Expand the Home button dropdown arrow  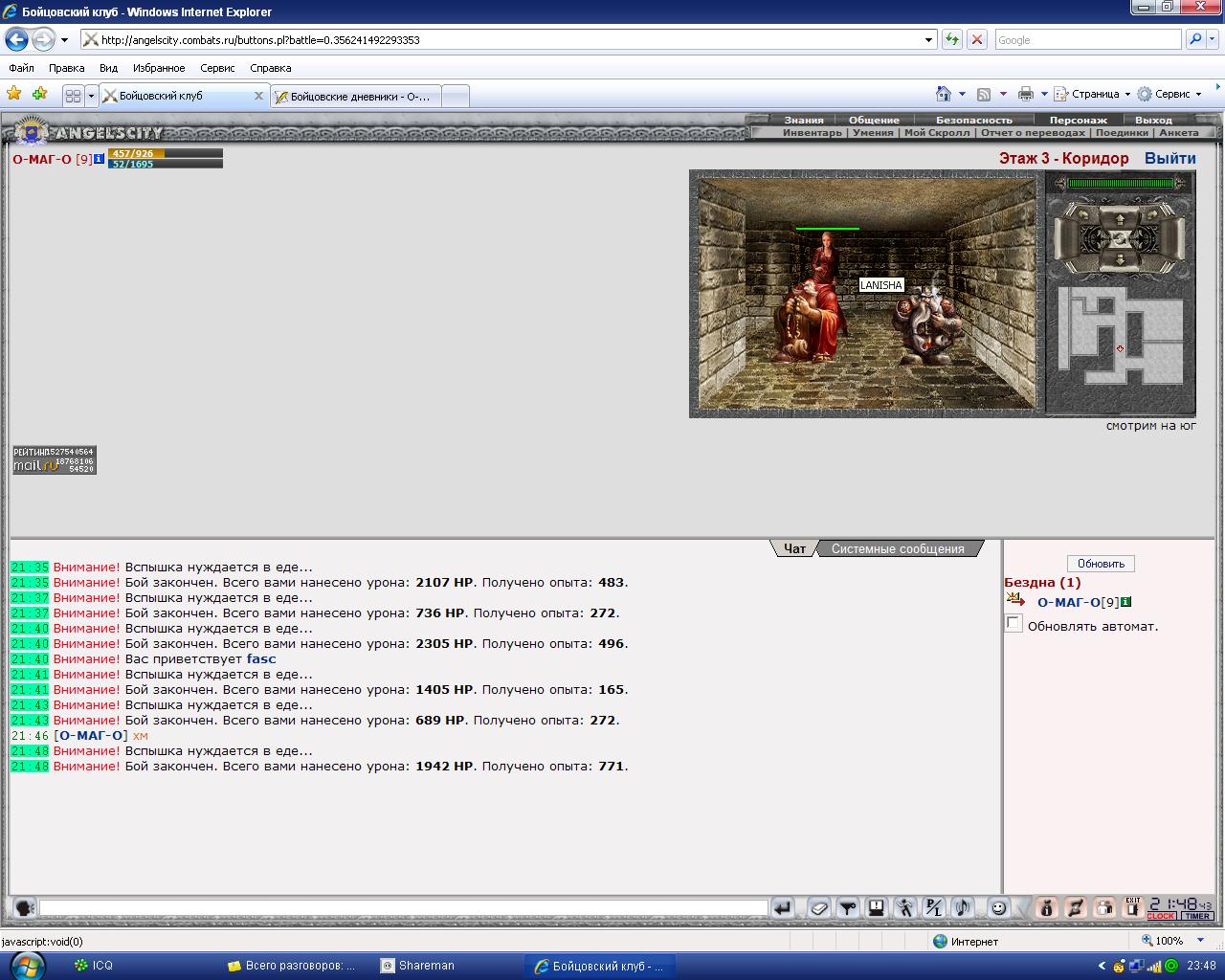[962, 94]
